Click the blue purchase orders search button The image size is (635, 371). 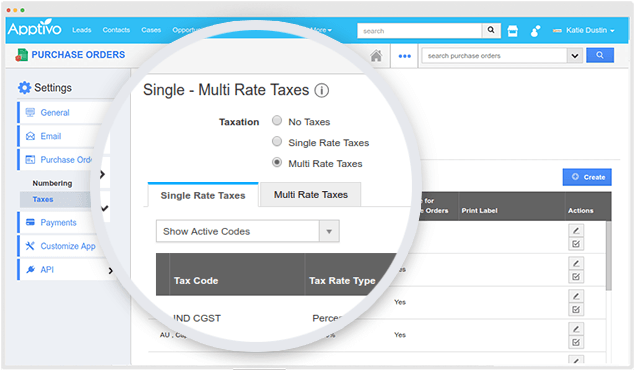pos(600,55)
